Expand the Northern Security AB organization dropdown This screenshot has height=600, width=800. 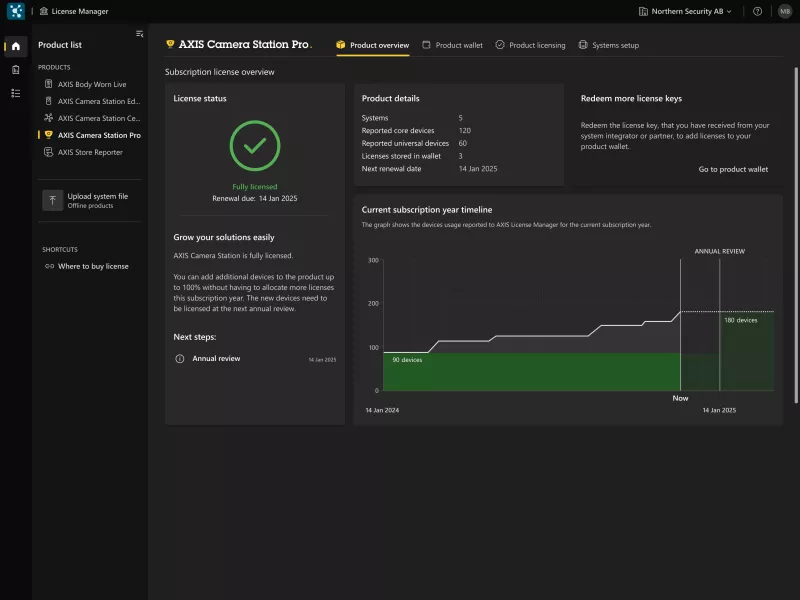tap(685, 11)
